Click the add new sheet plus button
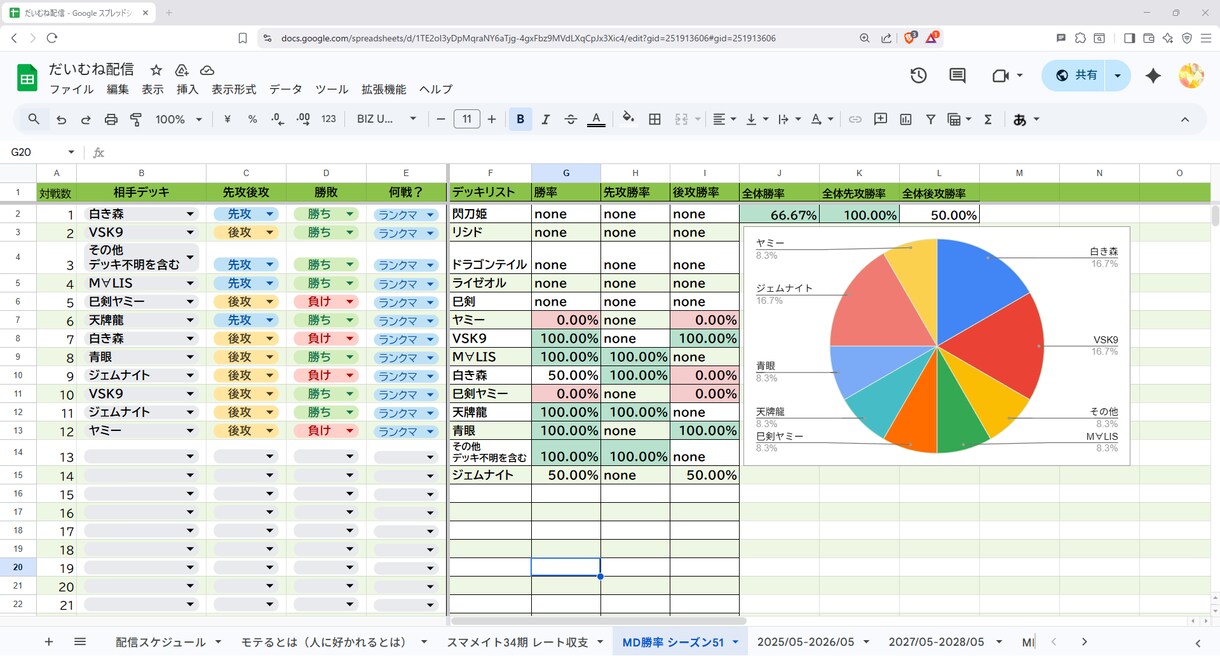1220x656 pixels. click(48, 642)
